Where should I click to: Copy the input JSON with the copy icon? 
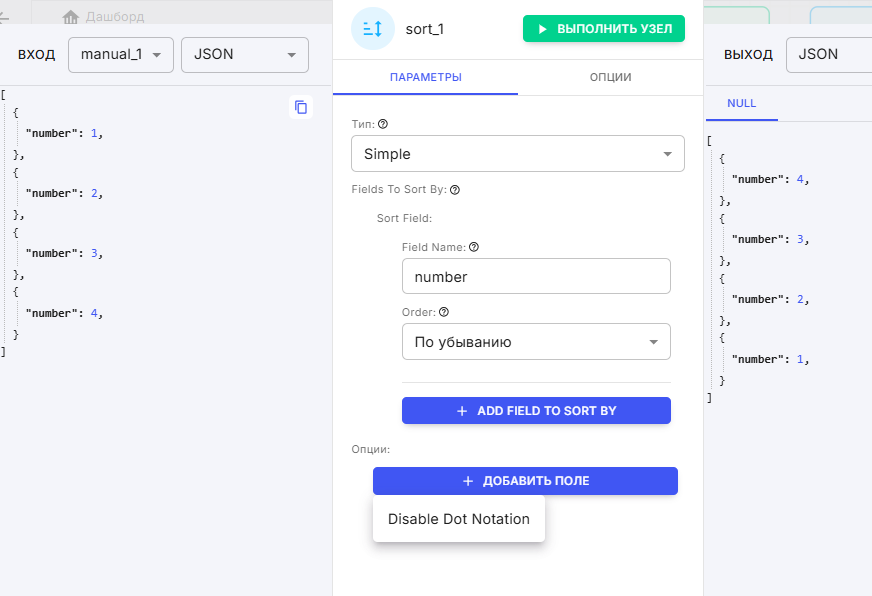coord(301,107)
